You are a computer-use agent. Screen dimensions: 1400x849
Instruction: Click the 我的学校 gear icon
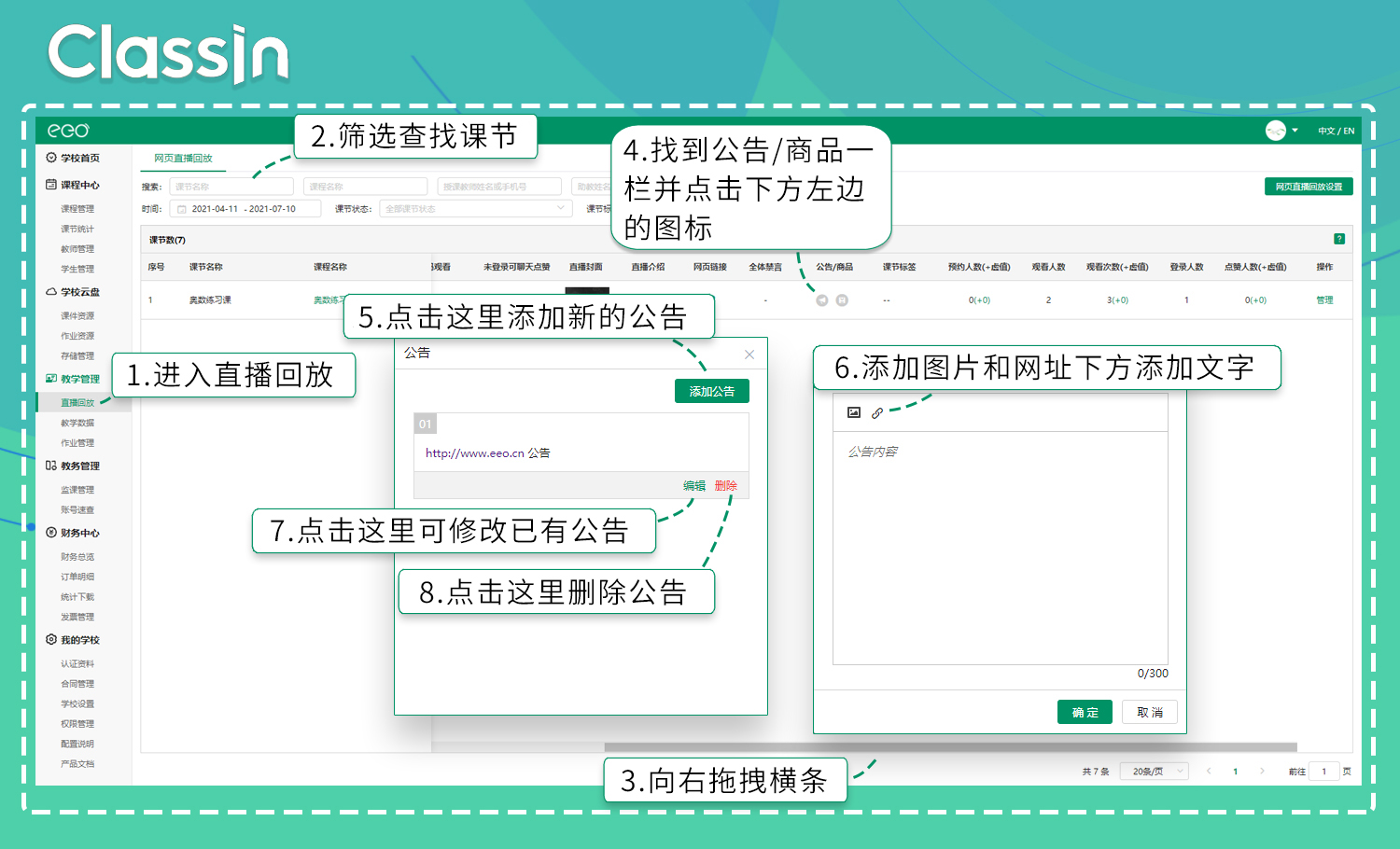point(51,640)
